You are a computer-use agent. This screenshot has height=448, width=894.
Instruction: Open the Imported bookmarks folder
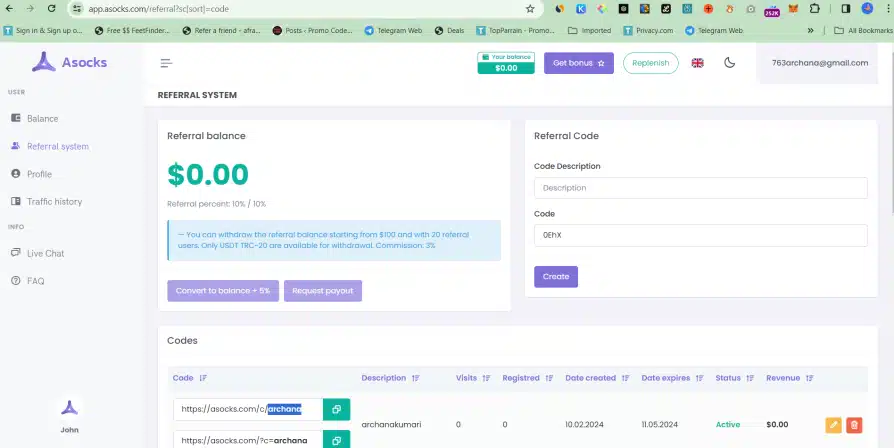click(590, 31)
